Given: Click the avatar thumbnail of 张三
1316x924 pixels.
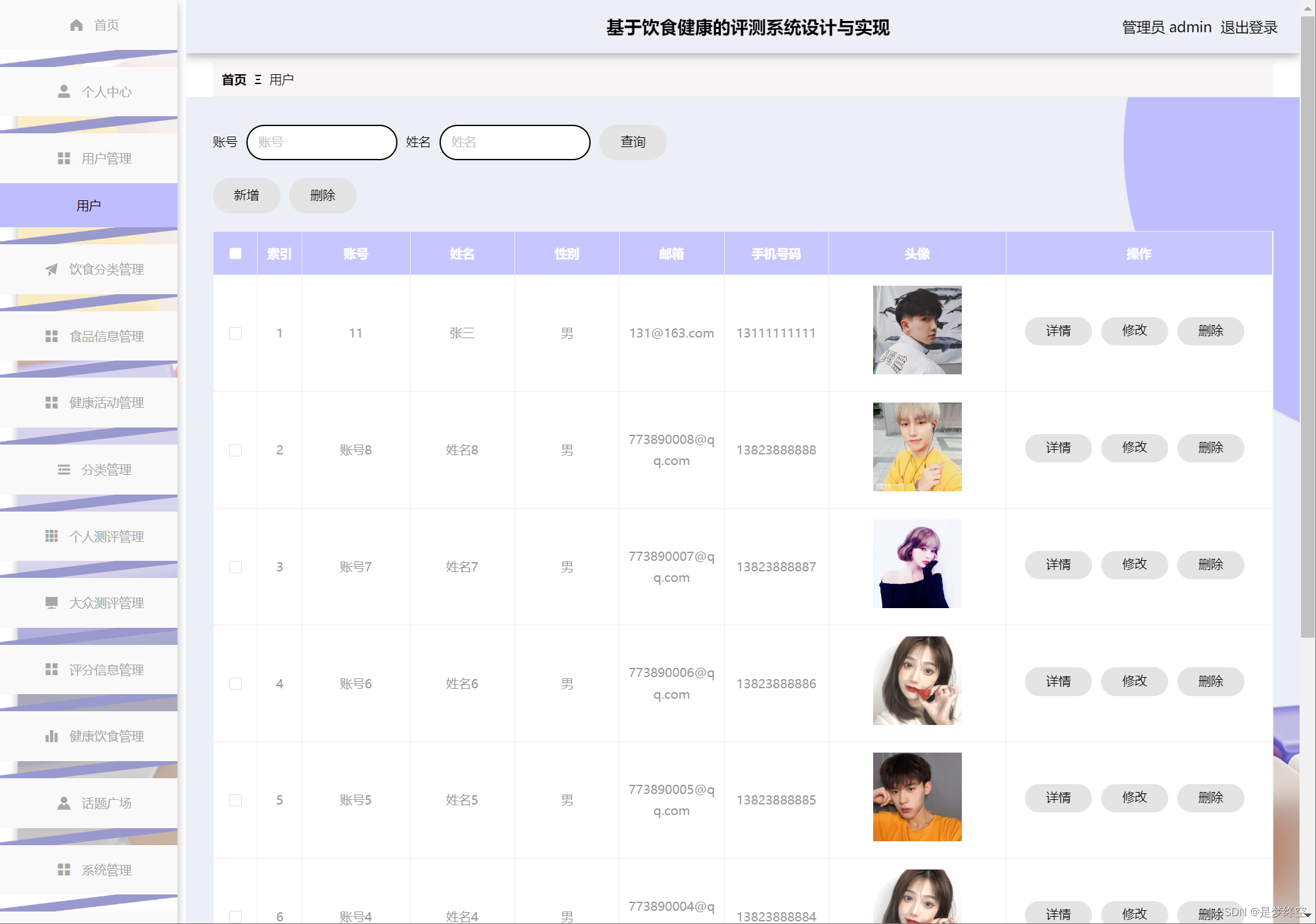Looking at the screenshot, I should click(917, 330).
